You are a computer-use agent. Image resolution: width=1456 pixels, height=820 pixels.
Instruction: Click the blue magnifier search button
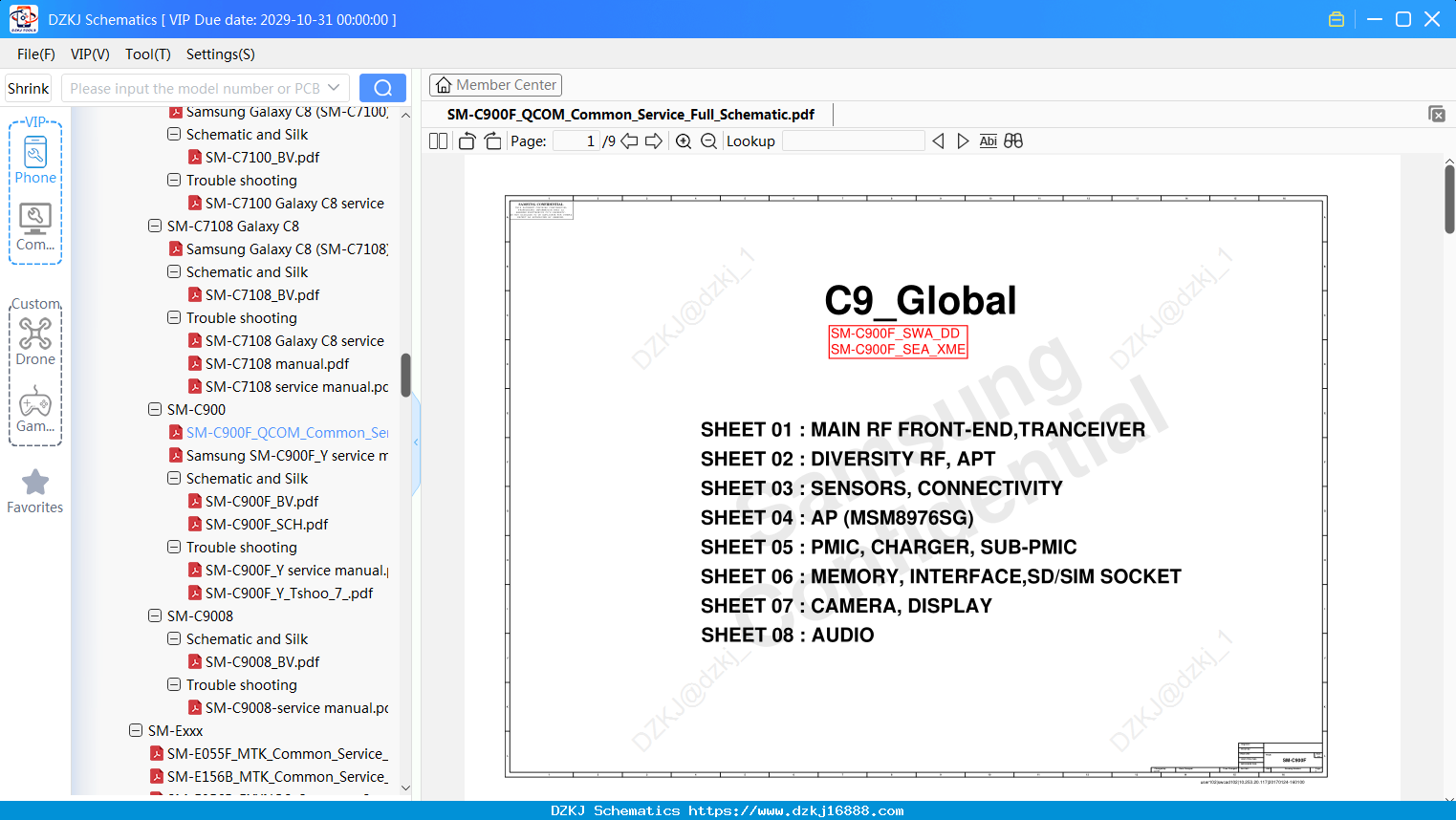tap(382, 88)
